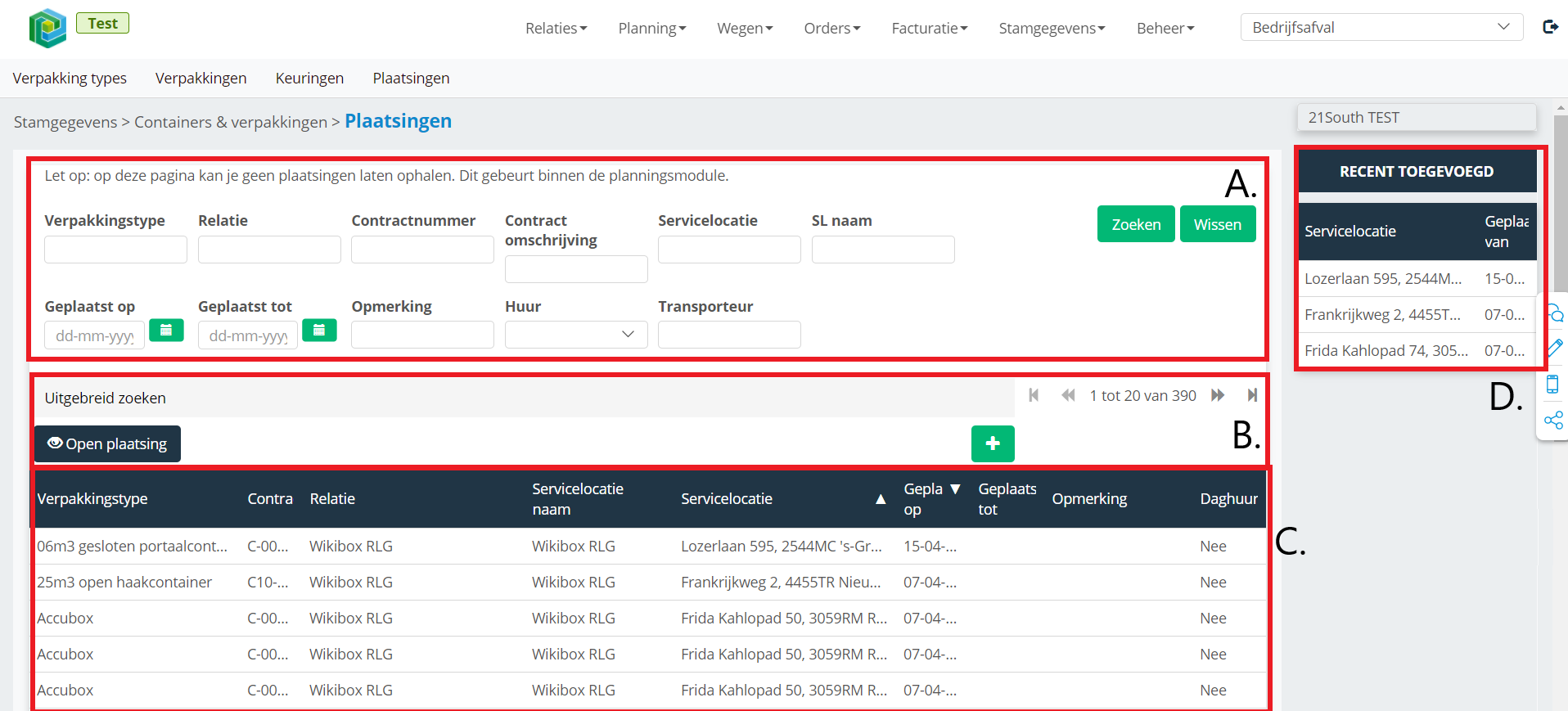The image size is (1568, 711).
Task: Switch to Verpakkingen tab
Action: coord(201,78)
